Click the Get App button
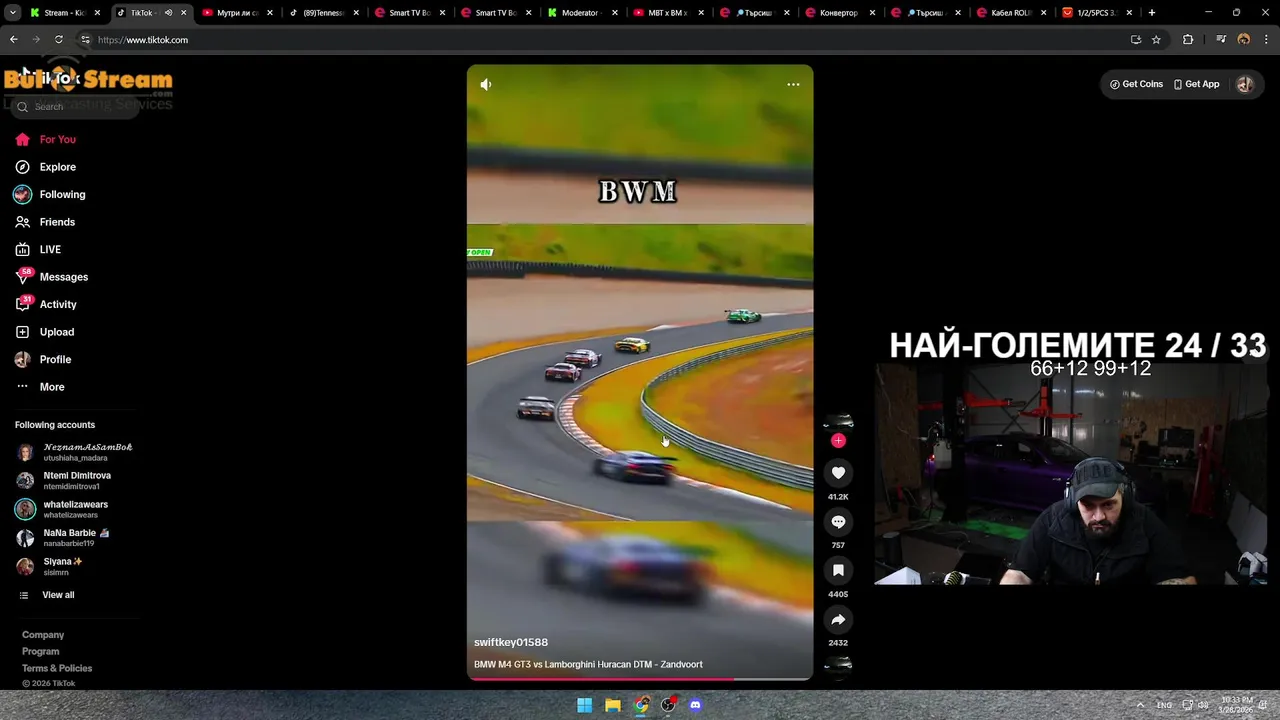 tap(1197, 85)
